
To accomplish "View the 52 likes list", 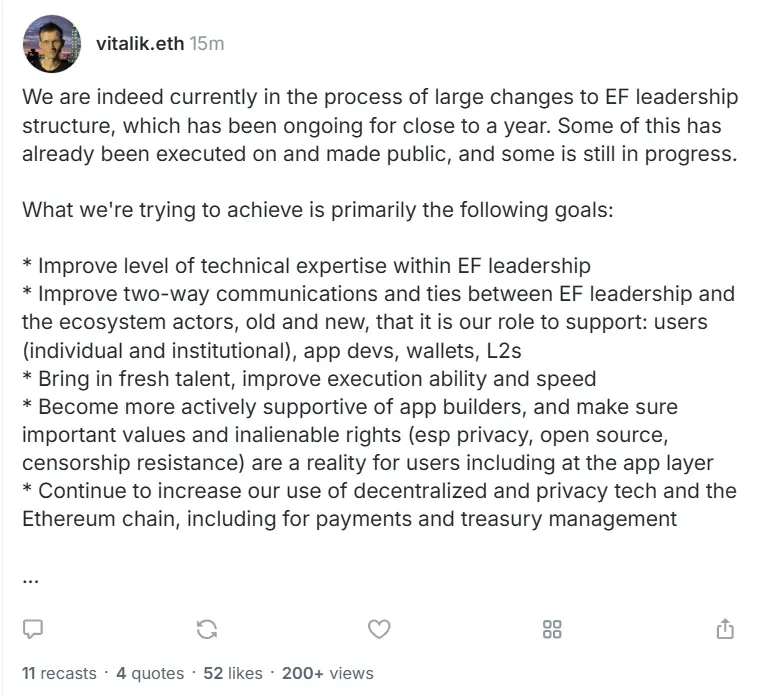I will click(x=232, y=673).
